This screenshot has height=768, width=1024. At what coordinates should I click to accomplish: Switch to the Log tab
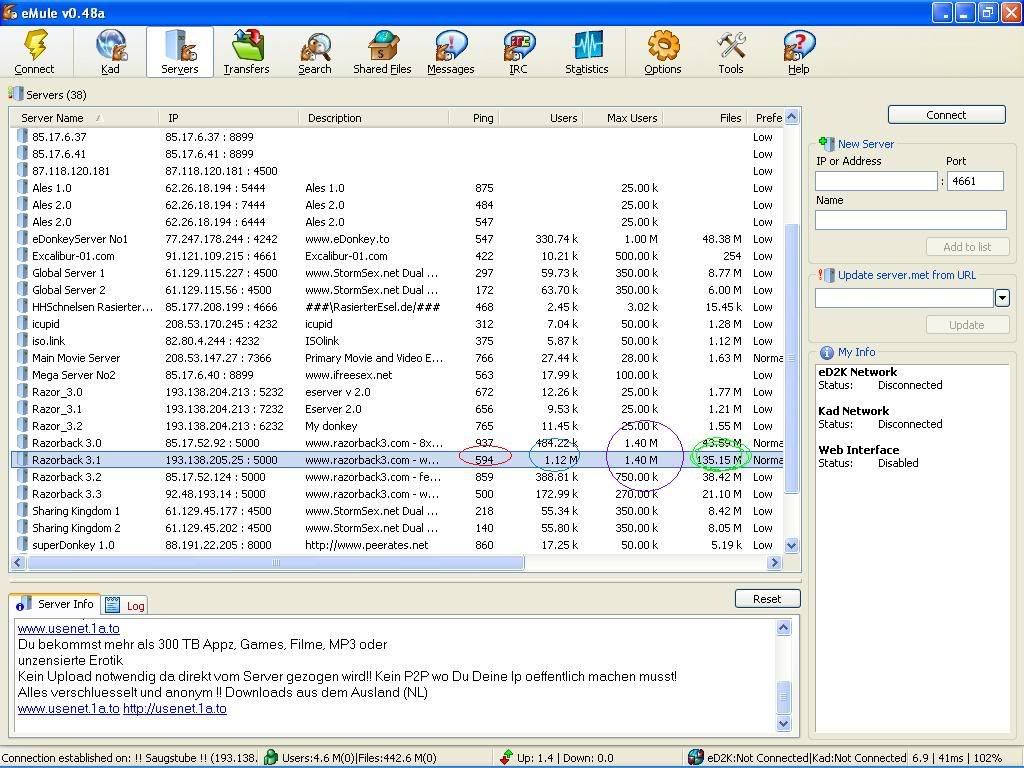tap(126, 605)
